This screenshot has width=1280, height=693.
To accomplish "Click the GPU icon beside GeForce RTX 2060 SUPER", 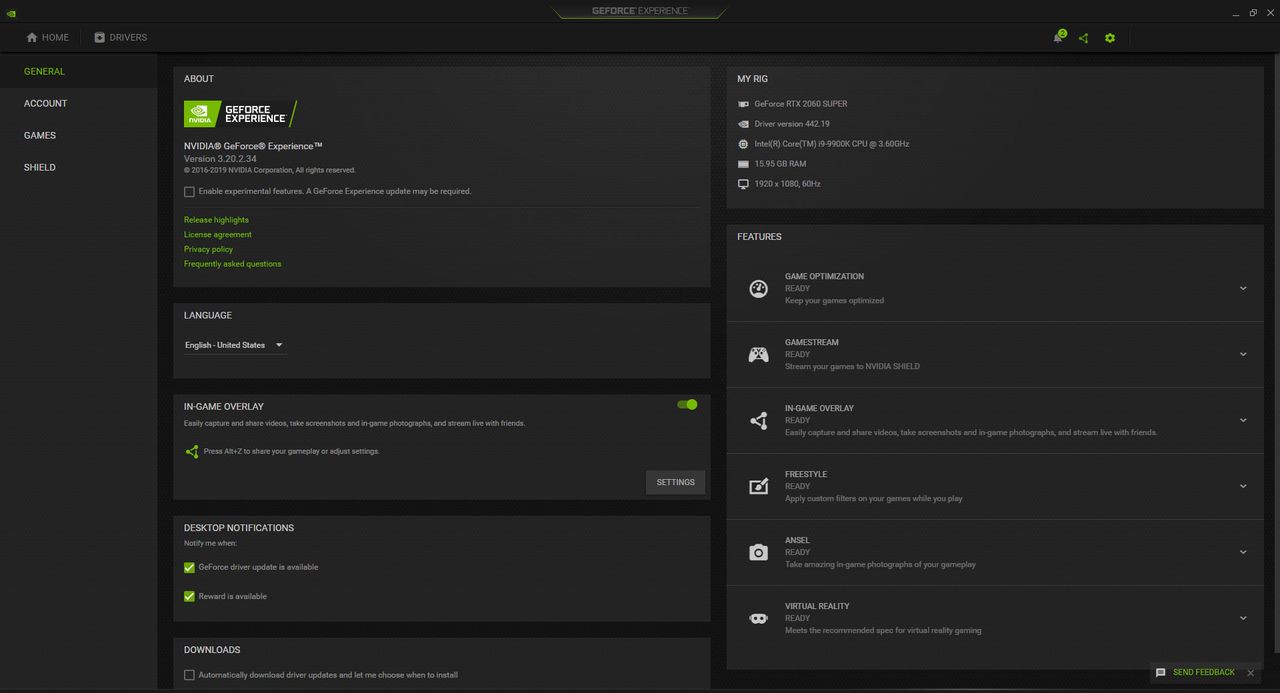I will click(x=743, y=104).
